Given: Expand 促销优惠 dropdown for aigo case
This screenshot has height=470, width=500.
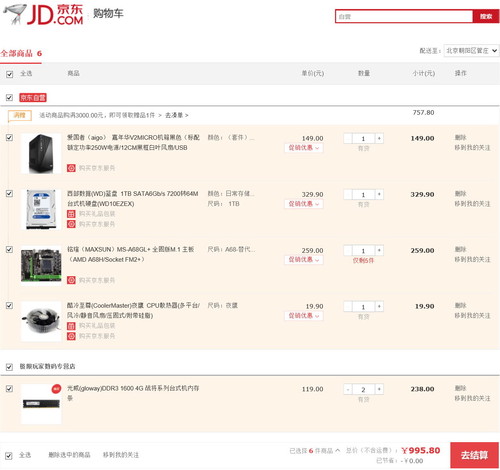Looking at the screenshot, I should point(304,148).
